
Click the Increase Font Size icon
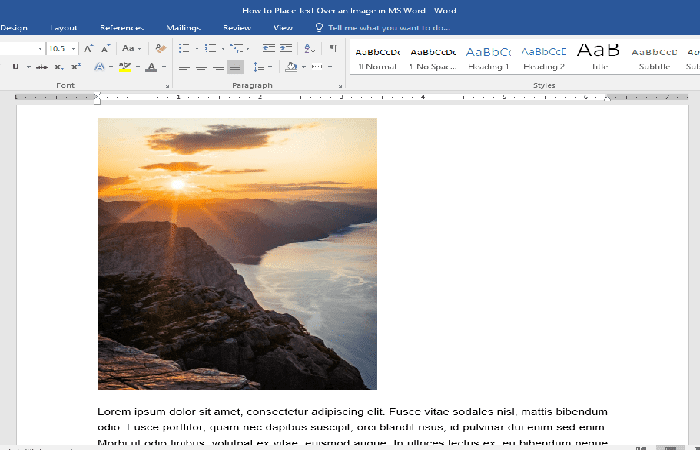point(88,48)
